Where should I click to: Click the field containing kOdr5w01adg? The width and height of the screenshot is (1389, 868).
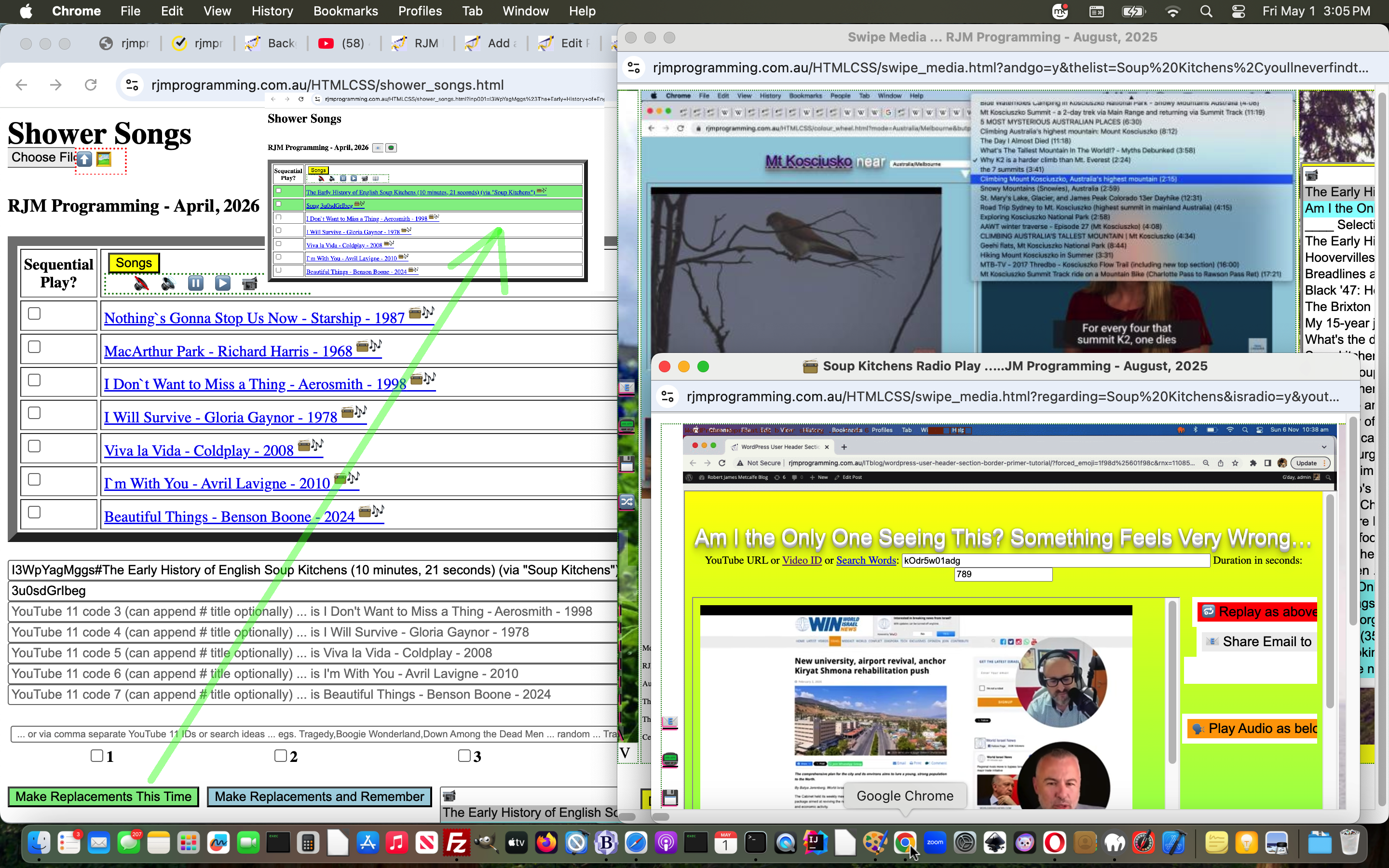pyautogui.click(x=1056, y=561)
